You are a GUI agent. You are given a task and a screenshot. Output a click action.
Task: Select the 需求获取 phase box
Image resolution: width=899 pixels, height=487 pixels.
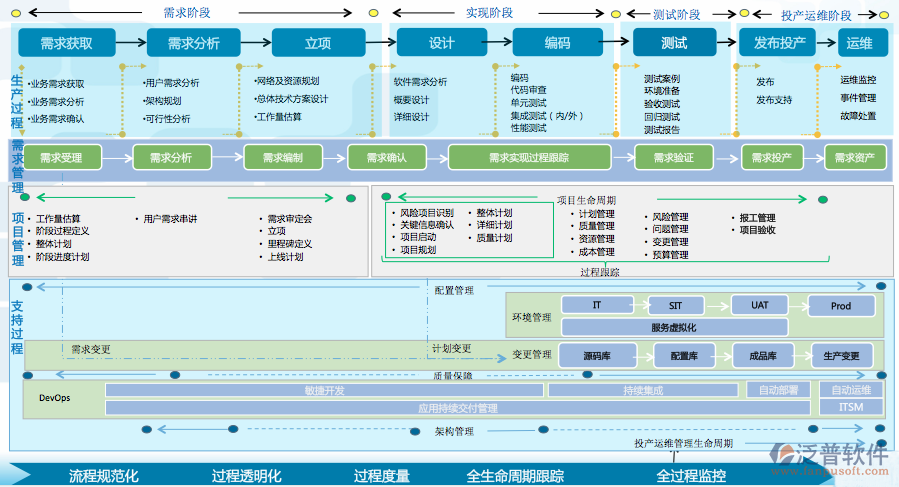click(x=67, y=43)
